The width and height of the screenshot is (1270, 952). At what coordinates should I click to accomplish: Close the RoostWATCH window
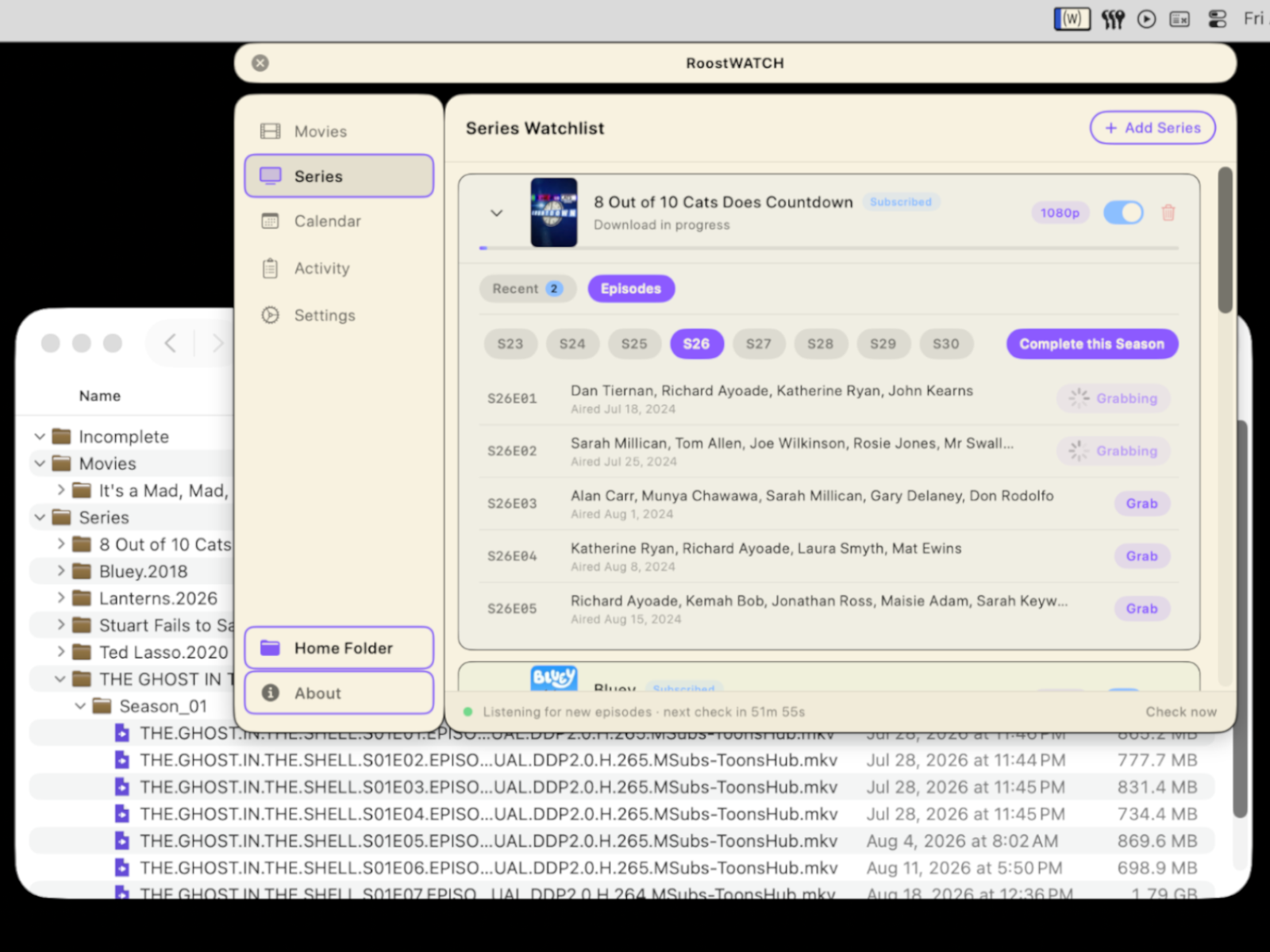[x=260, y=63]
